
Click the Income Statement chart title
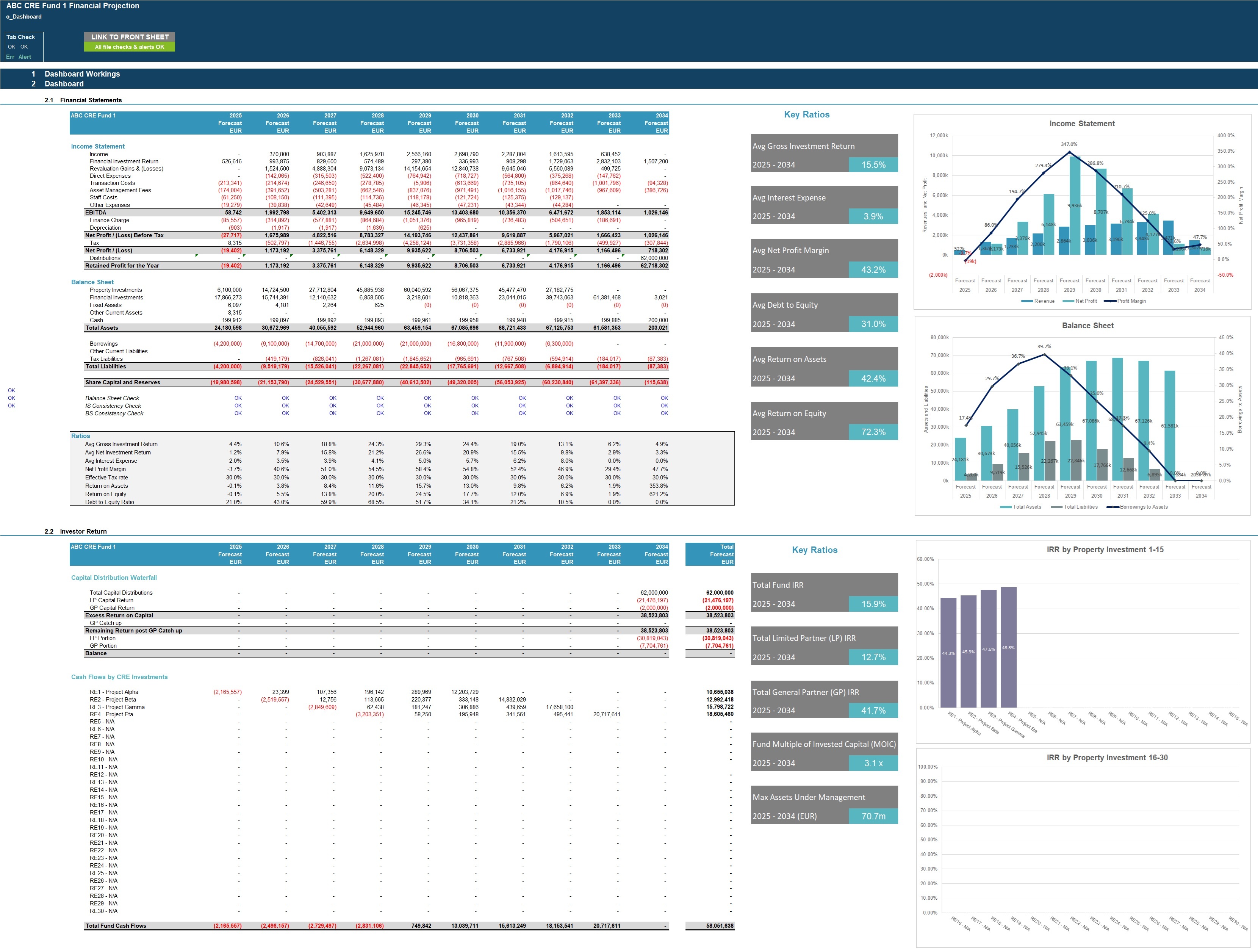pos(1082,124)
